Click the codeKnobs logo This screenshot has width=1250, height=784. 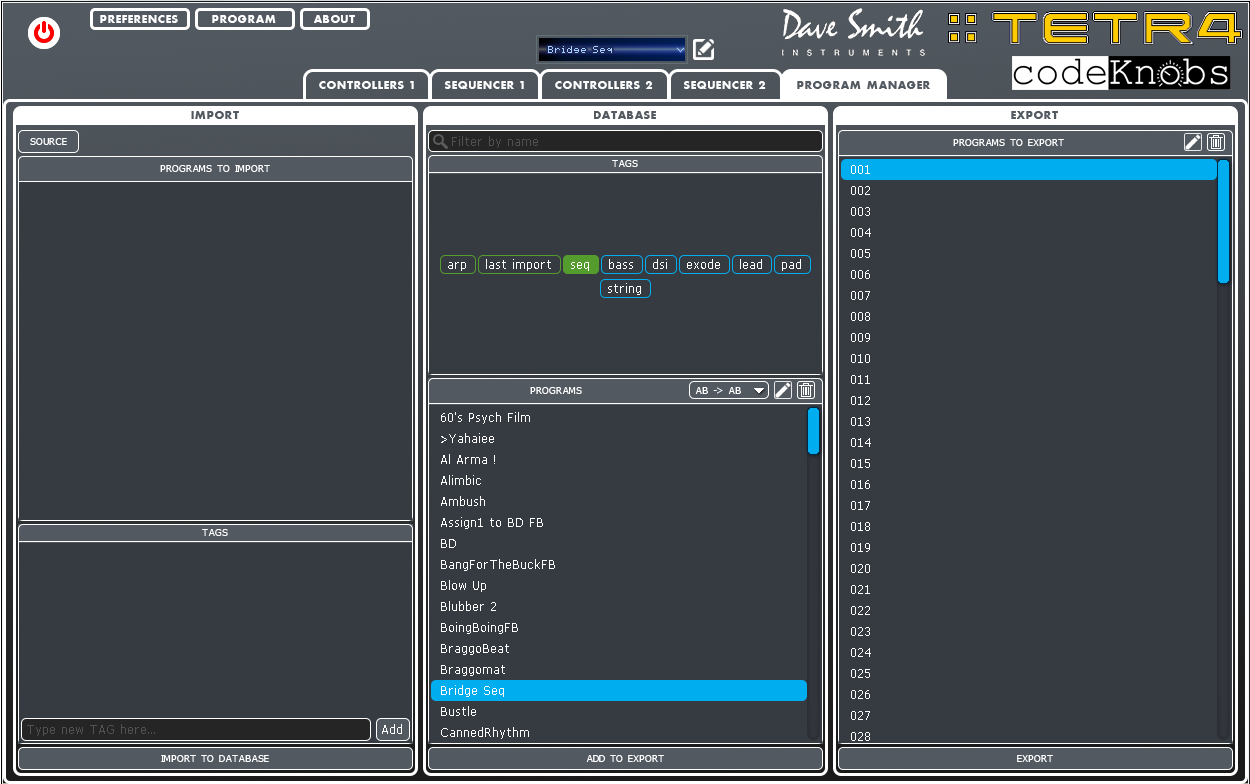pyautogui.click(x=1121, y=73)
